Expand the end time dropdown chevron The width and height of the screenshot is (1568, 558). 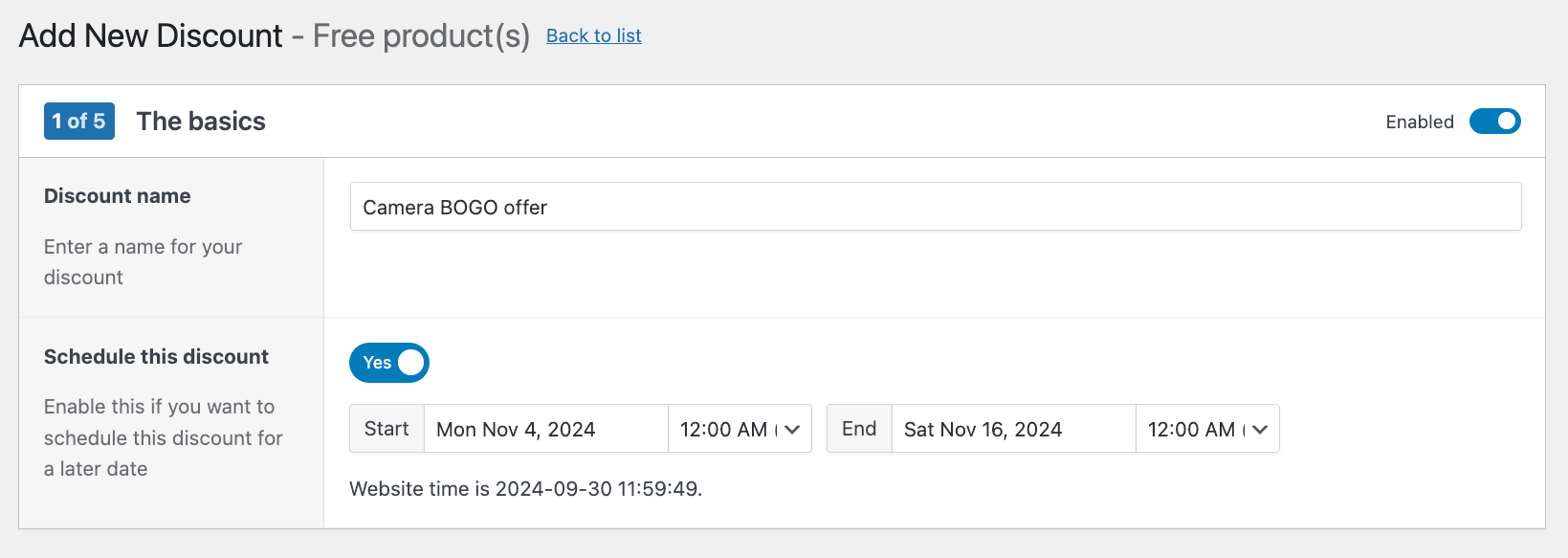click(x=1259, y=429)
